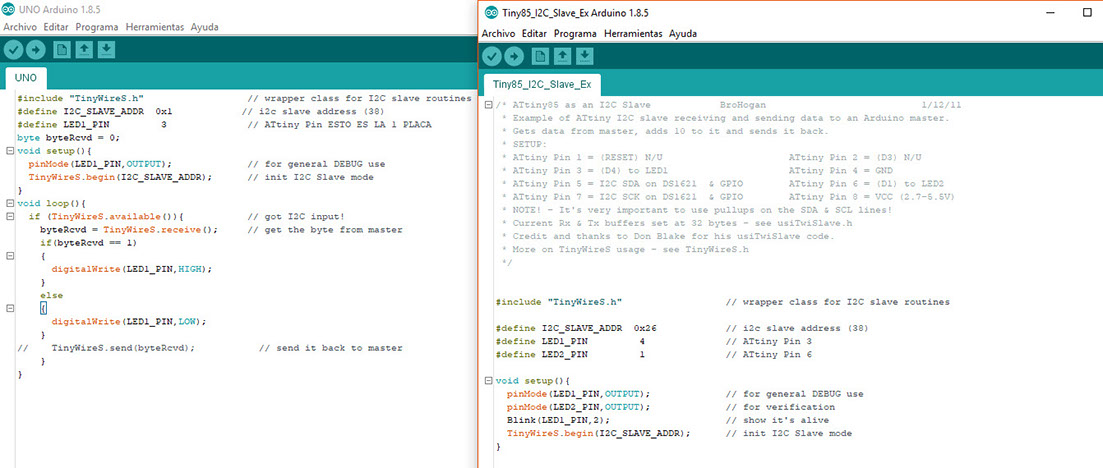1103x468 pixels.
Task: Open Archivo menu in UNO window
Action: point(20,27)
